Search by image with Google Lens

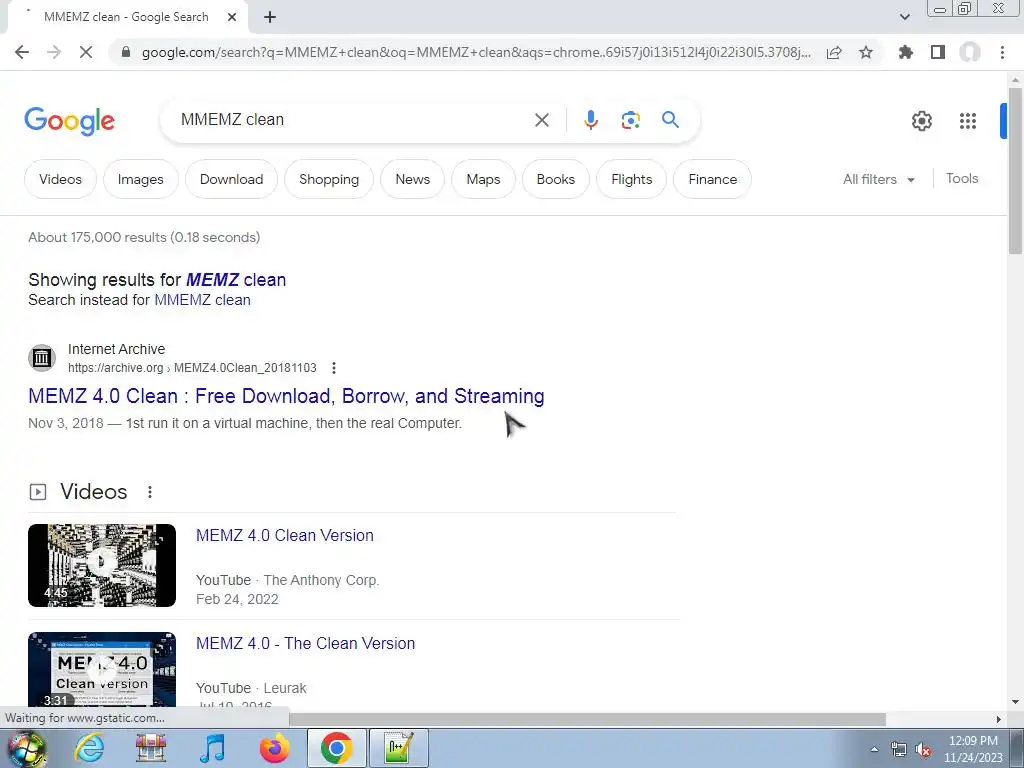tap(630, 120)
